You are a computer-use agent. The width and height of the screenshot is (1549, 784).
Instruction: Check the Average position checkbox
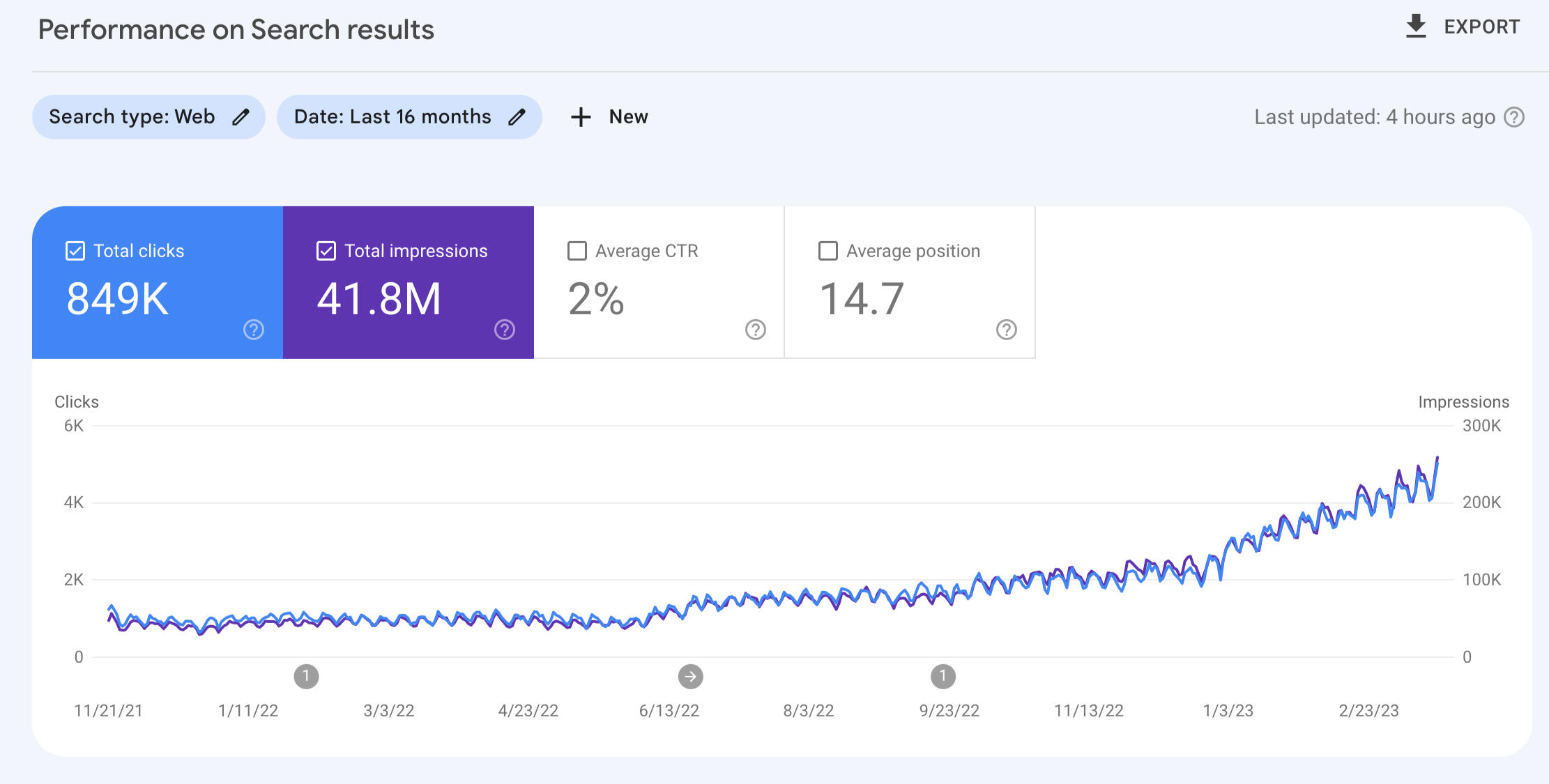(x=827, y=251)
